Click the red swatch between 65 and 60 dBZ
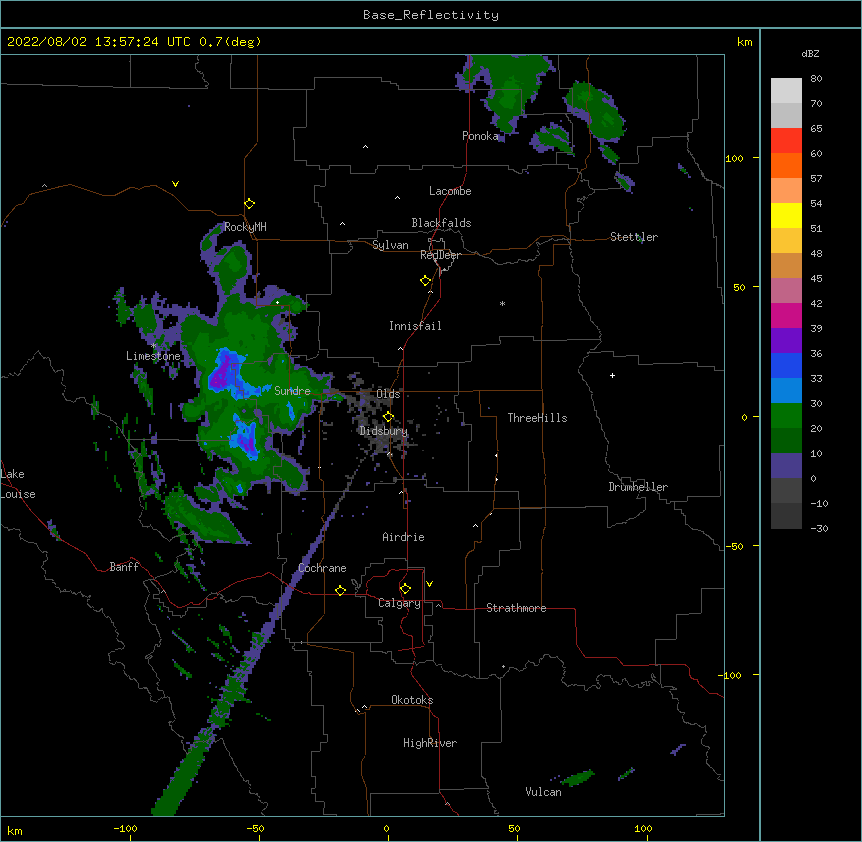The height and width of the screenshot is (842, 862). 786,141
